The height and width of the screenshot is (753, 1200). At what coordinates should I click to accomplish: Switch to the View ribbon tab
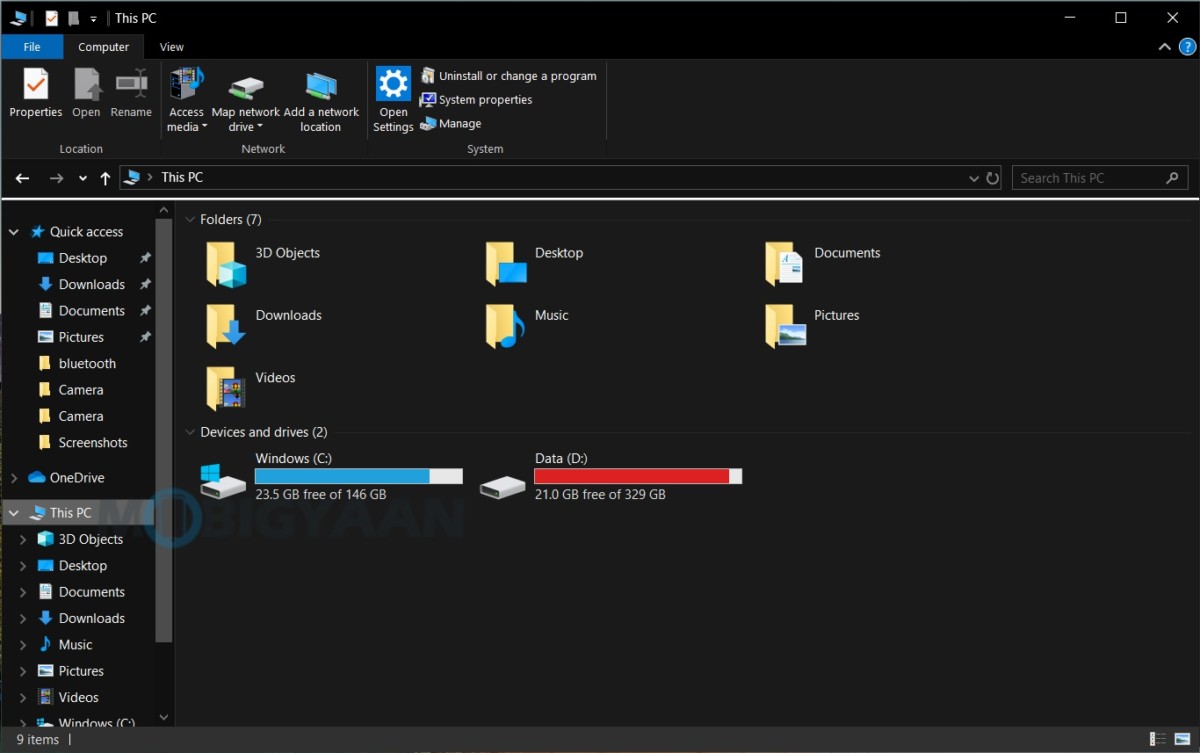[171, 46]
